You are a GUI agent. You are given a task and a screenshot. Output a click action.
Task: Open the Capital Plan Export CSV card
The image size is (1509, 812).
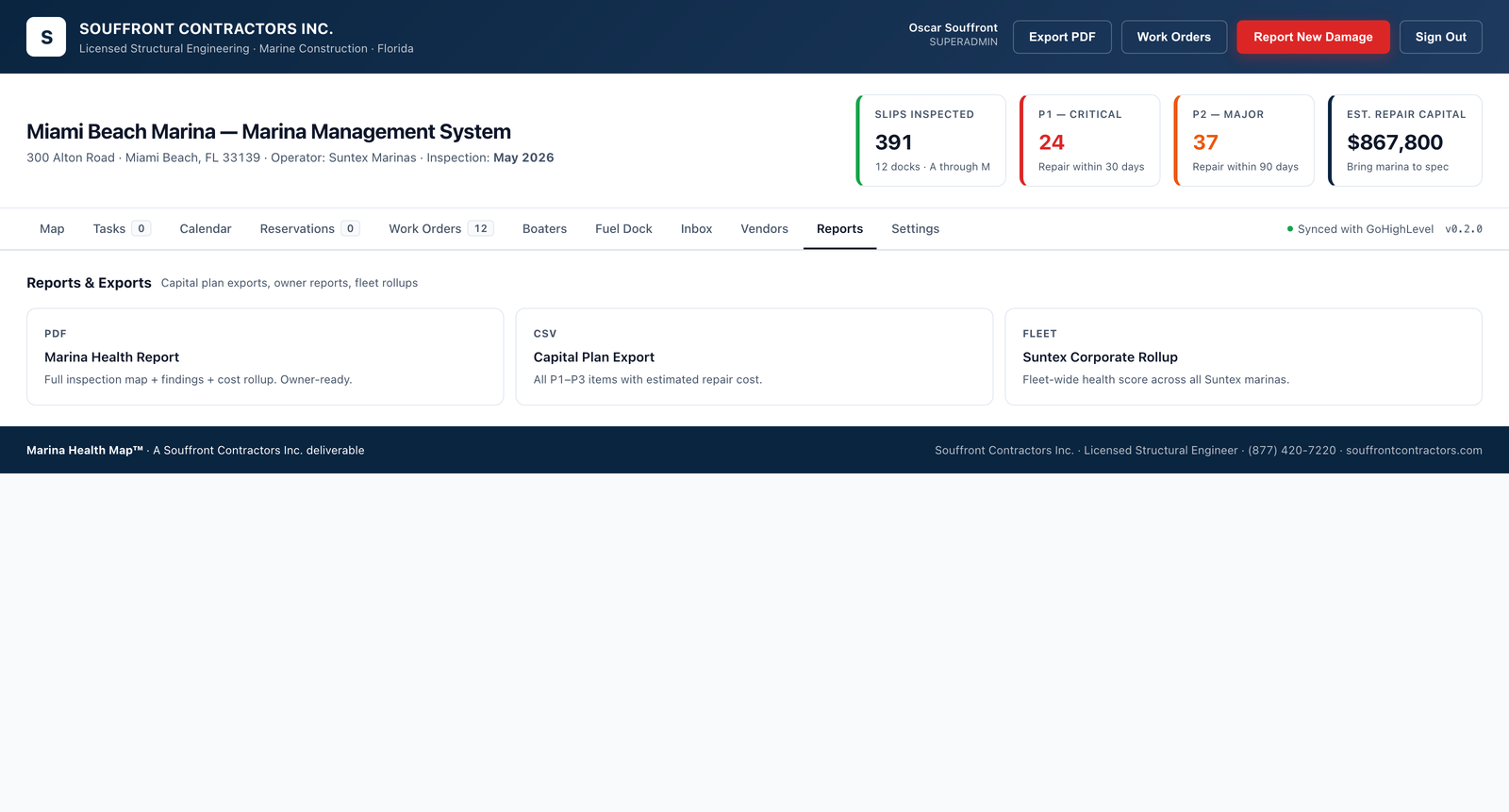click(x=754, y=356)
